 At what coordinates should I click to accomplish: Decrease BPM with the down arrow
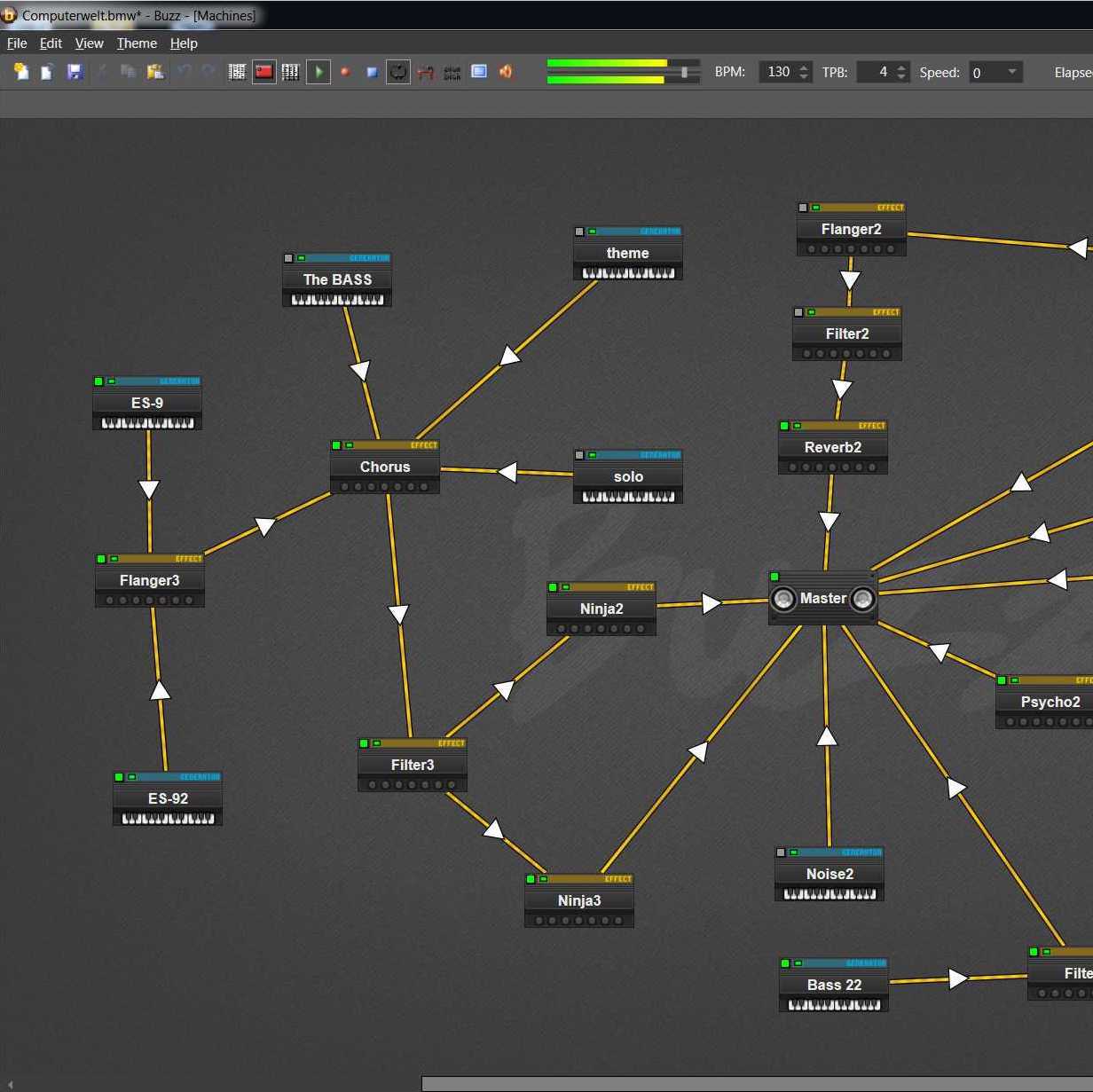tap(804, 78)
